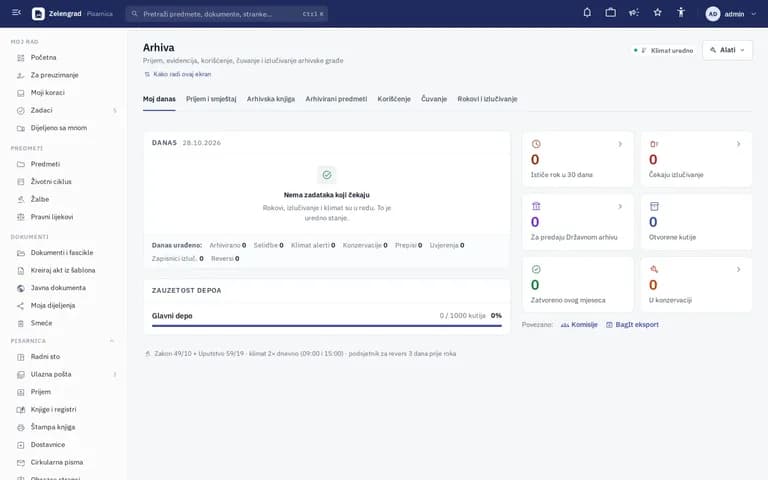Viewport: 768px width, 480px height.
Task: Open Za predaju Državnom arhivu card
Action: 577,222
